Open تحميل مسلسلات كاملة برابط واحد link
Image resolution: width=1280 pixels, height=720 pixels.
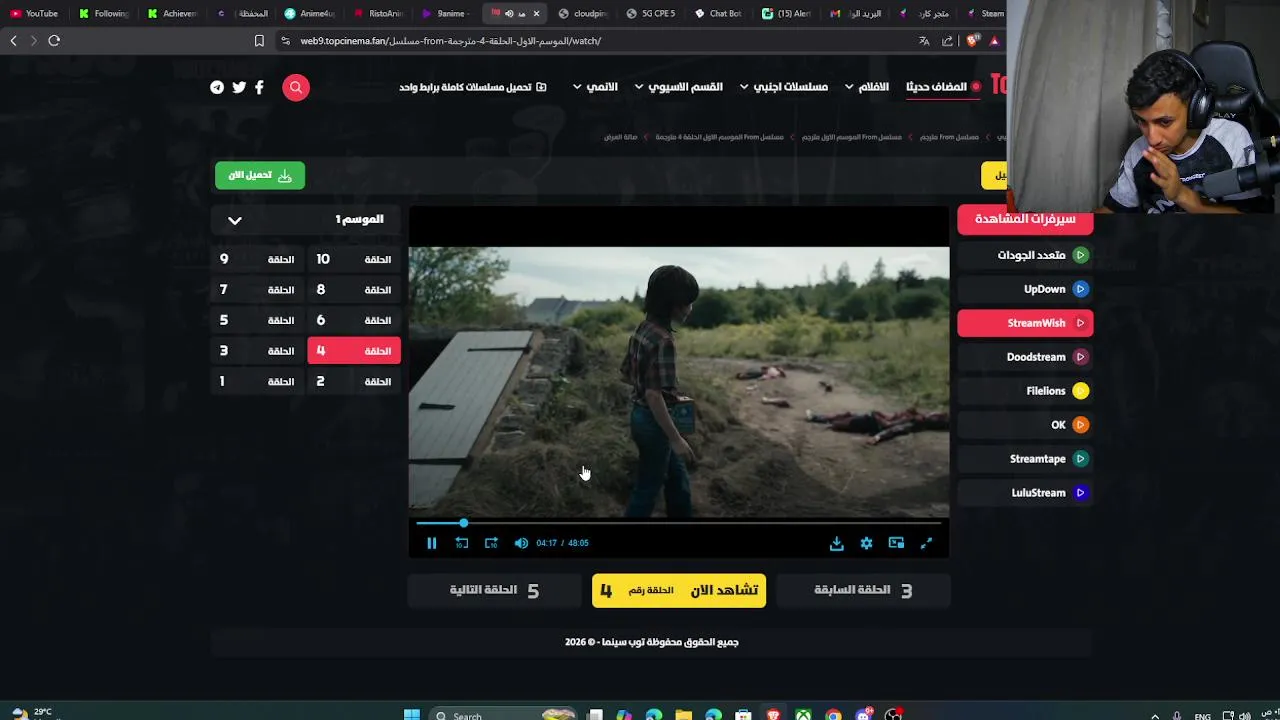pyautogui.click(x=472, y=87)
